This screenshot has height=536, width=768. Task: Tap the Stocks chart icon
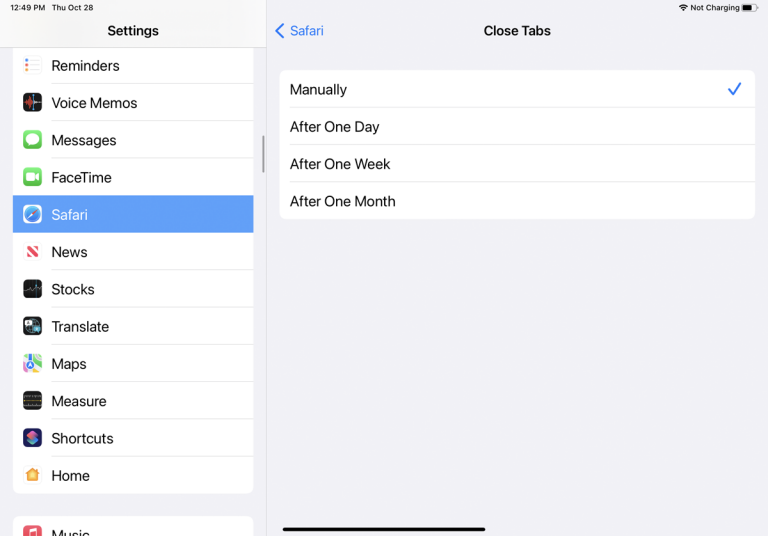33,289
